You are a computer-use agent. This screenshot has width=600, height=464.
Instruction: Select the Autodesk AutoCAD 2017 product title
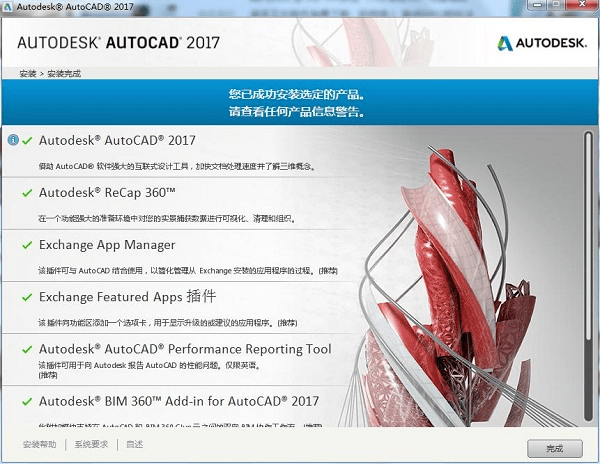point(117,140)
